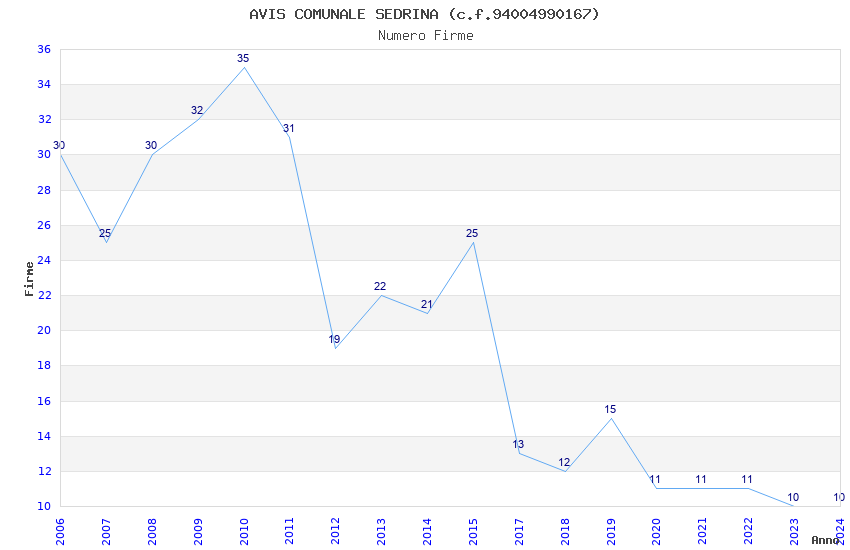Click data value 32 above the 2009 point
Viewport: 850px width, 550px height.
coord(197,111)
